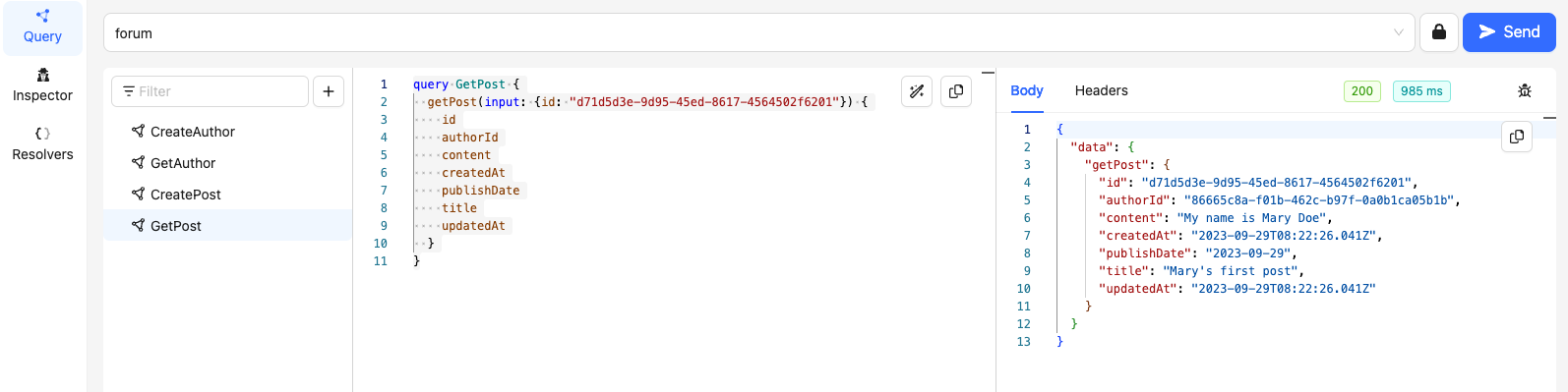
Task: Click the Filter input field
Action: (x=210, y=91)
